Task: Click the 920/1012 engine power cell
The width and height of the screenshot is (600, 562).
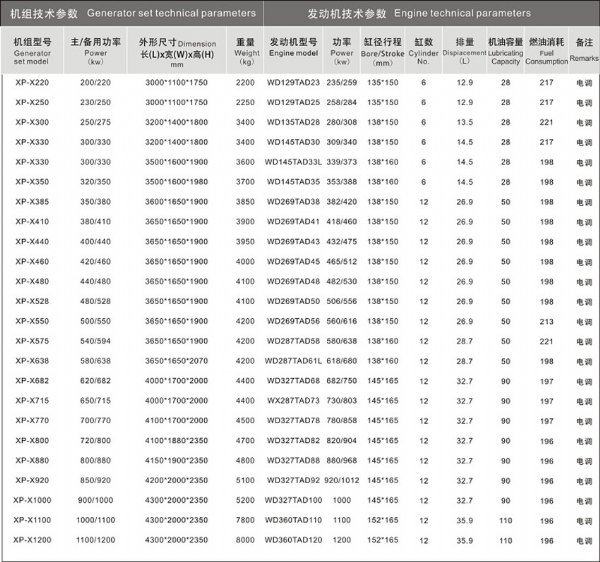Action: [342, 480]
